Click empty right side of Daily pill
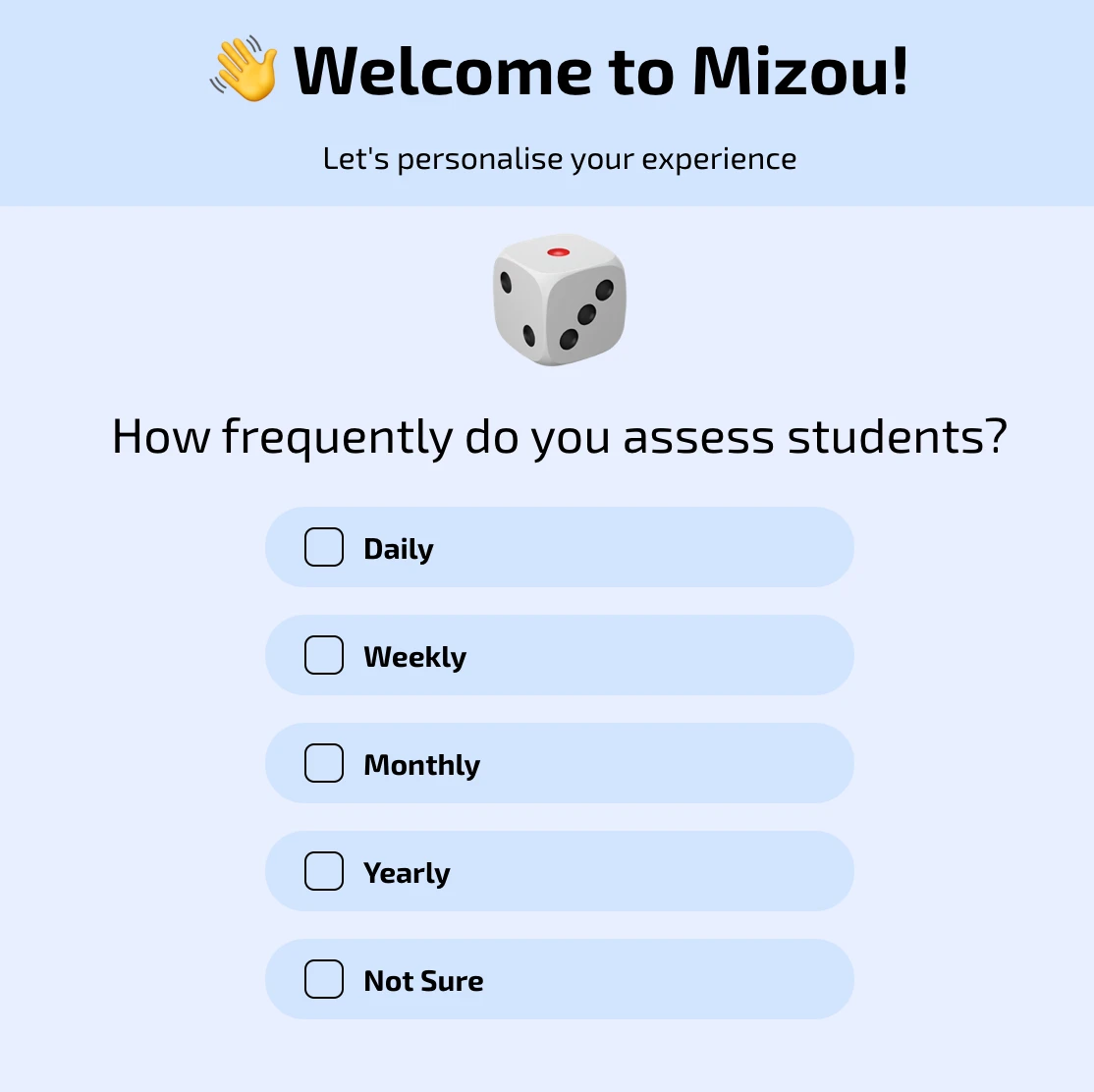The height and width of the screenshot is (1092, 1094). click(x=663, y=547)
